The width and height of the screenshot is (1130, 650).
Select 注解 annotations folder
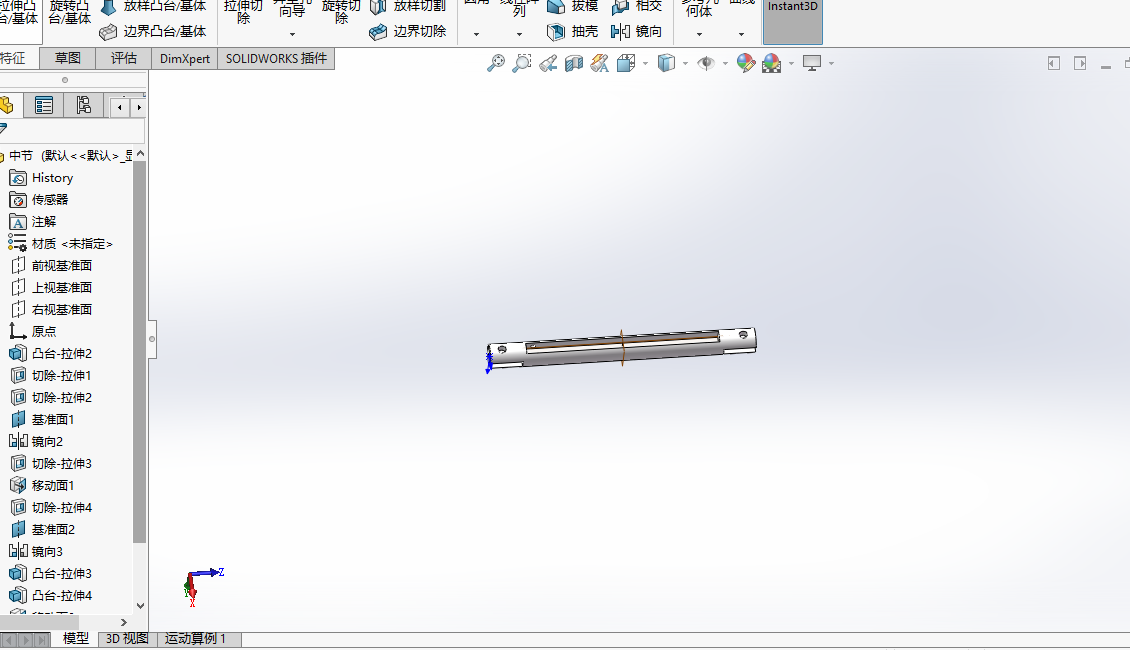[32, 222]
